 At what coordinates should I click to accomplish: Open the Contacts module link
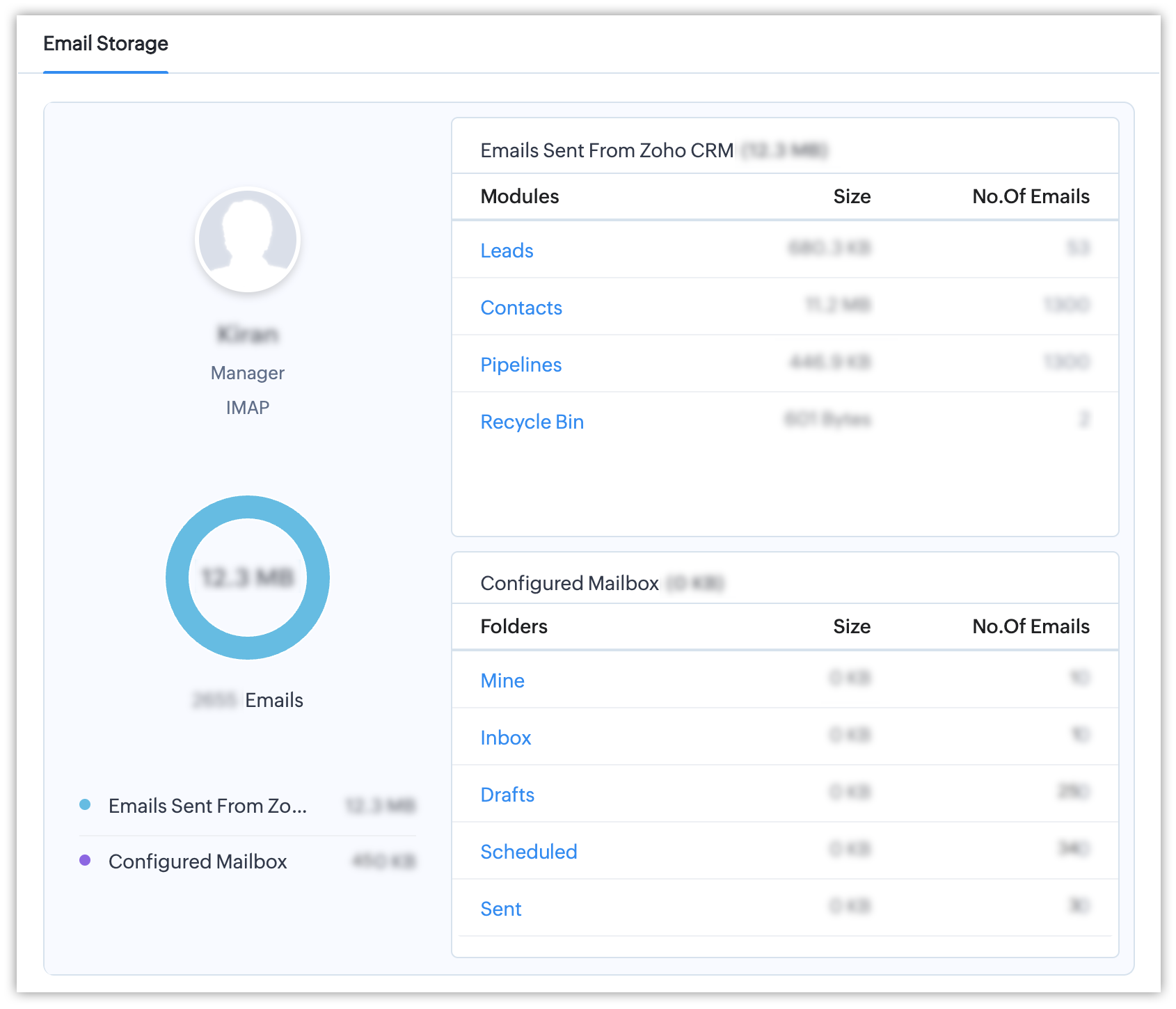[x=521, y=308]
